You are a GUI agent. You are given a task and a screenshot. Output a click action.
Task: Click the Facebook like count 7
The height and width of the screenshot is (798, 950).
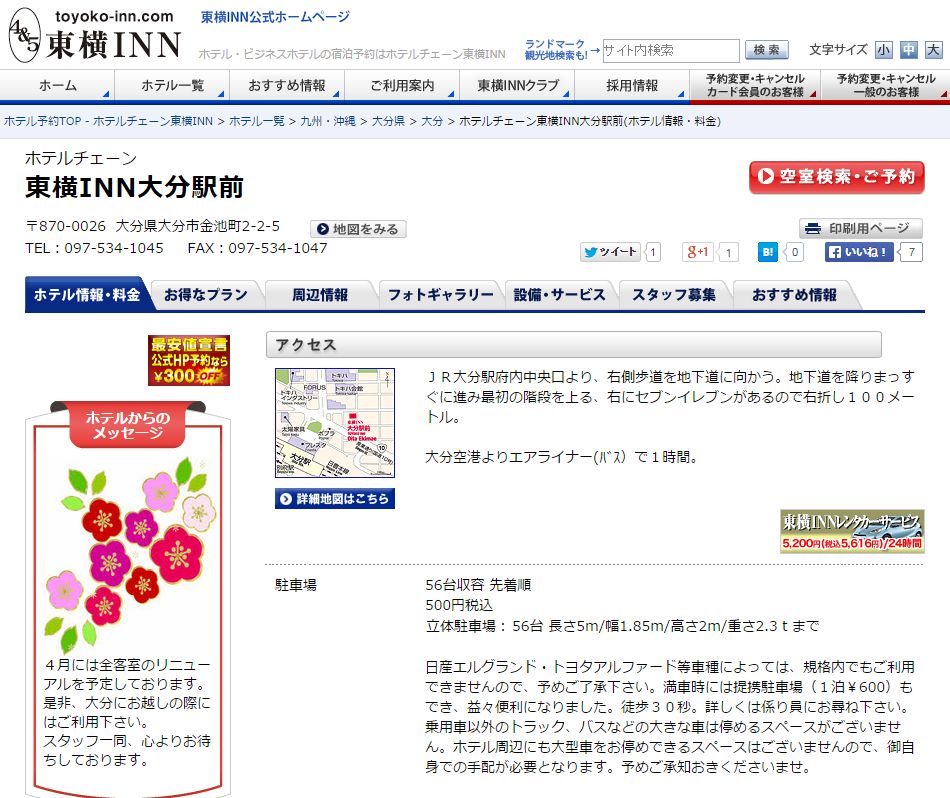[x=911, y=252]
